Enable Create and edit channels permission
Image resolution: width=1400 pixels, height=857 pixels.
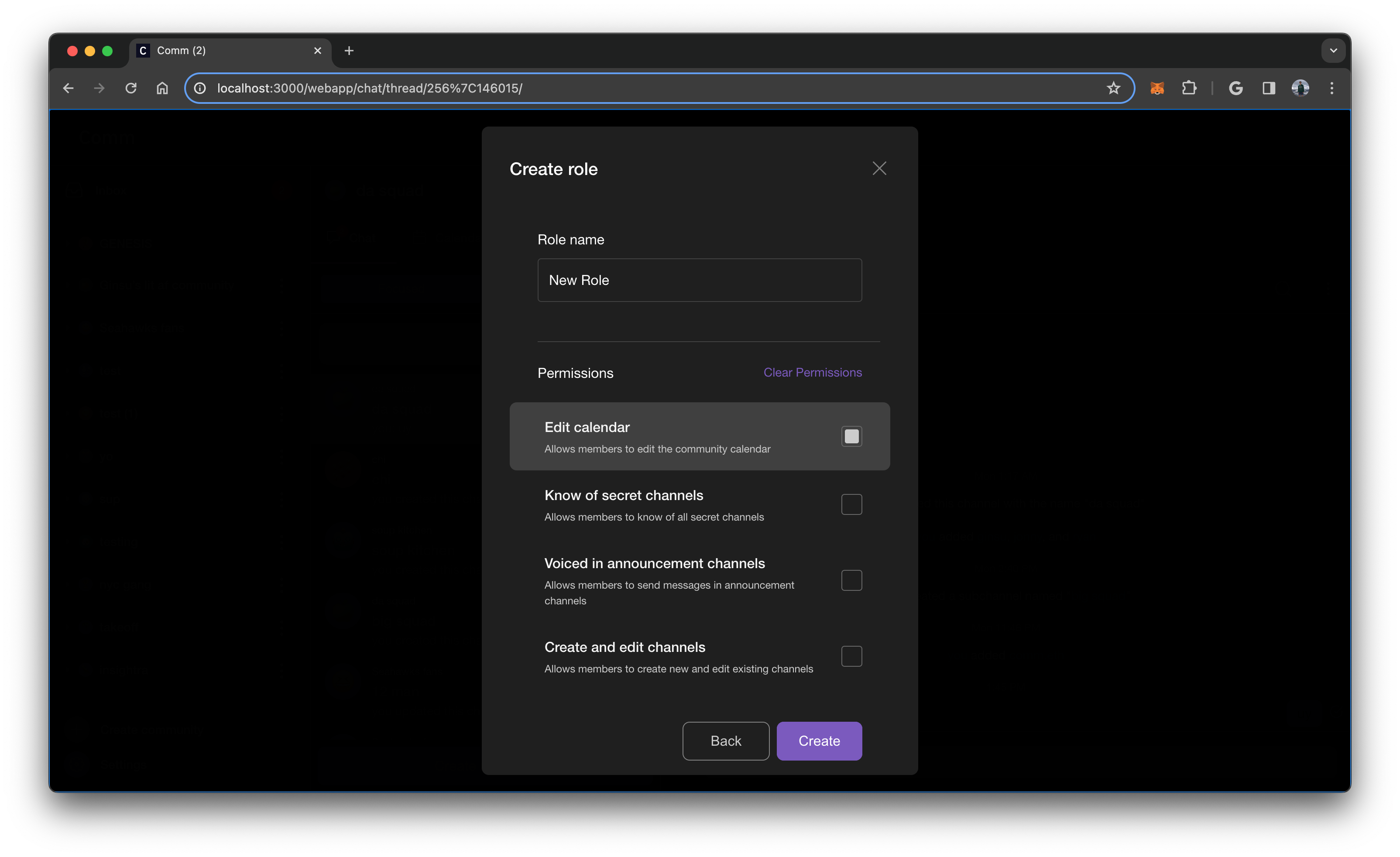[x=851, y=657]
